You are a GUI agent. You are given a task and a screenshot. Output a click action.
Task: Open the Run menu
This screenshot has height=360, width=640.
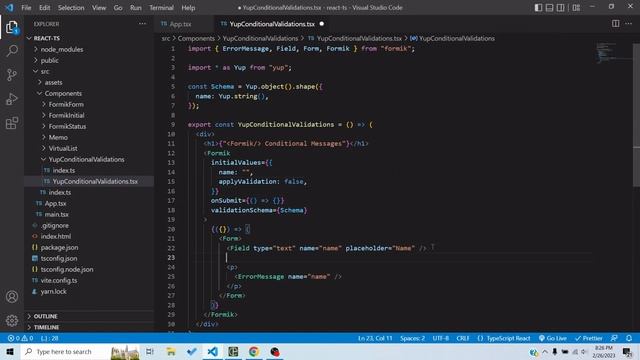pos(136,7)
